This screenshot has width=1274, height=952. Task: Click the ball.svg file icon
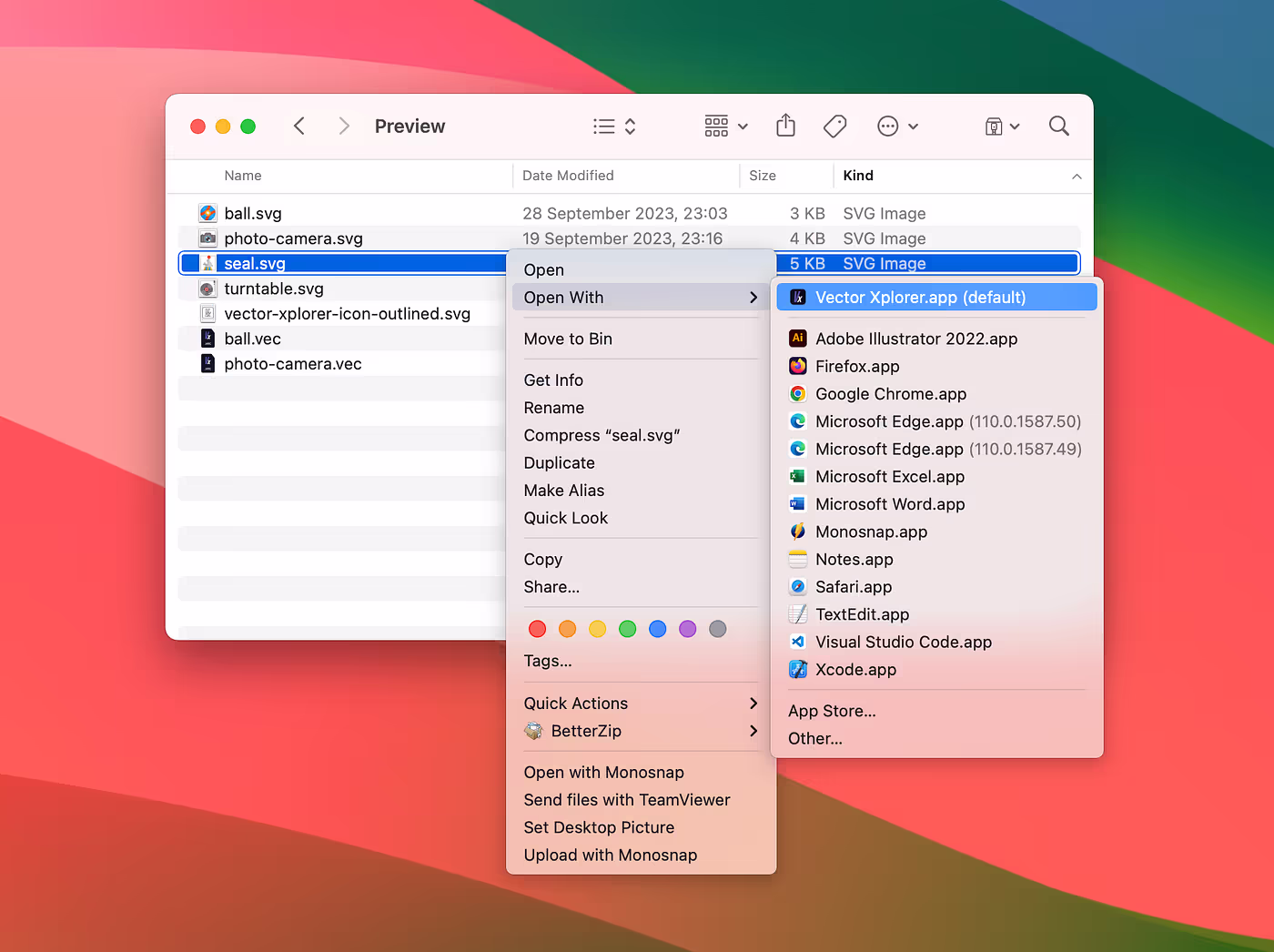(x=207, y=213)
